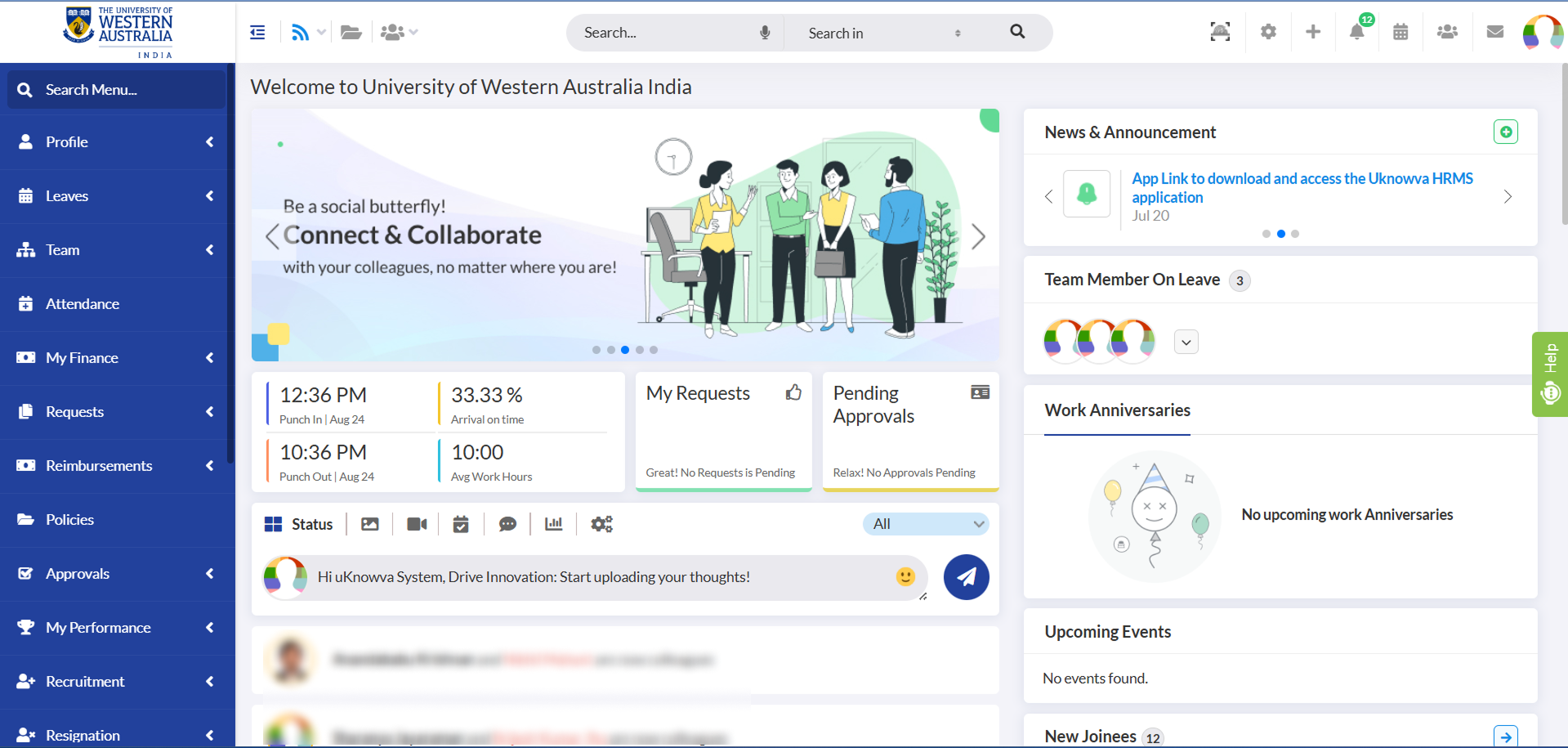The image size is (1568, 748).
Task: Open the user avatar profile menu
Action: 1543,33
